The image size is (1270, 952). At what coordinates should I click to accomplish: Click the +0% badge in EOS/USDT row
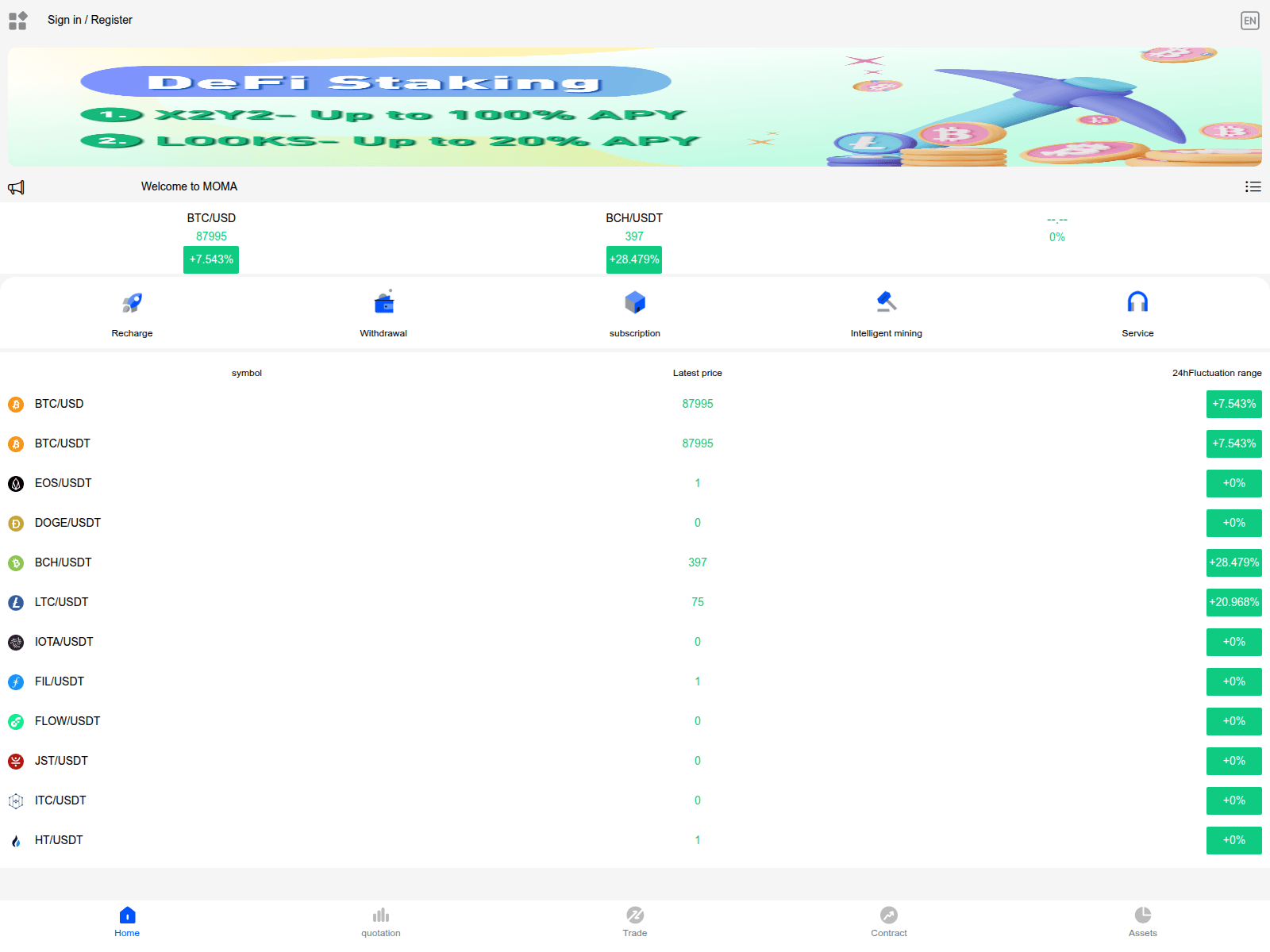point(1234,483)
